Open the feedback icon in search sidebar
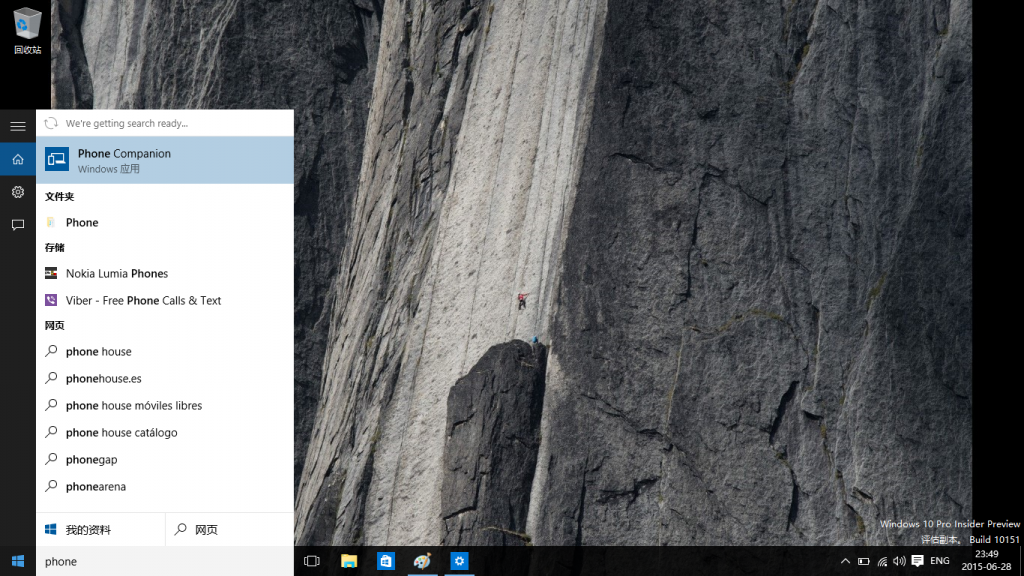Image resolution: width=1024 pixels, height=576 pixels. (x=18, y=225)
